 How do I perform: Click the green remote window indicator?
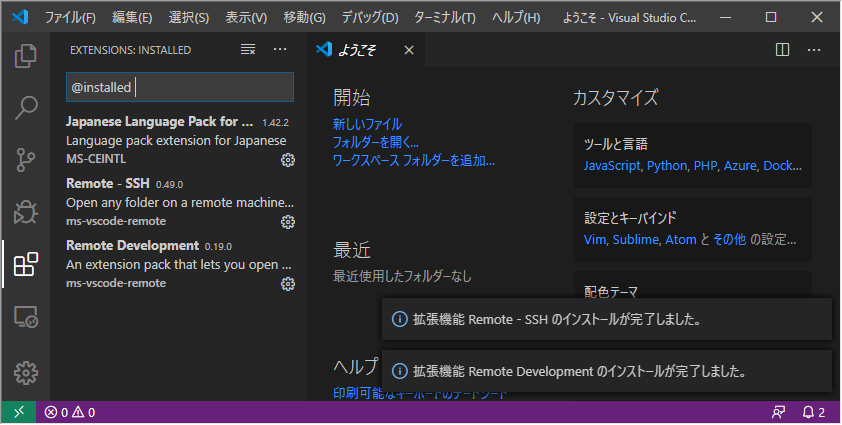point(19,412)
